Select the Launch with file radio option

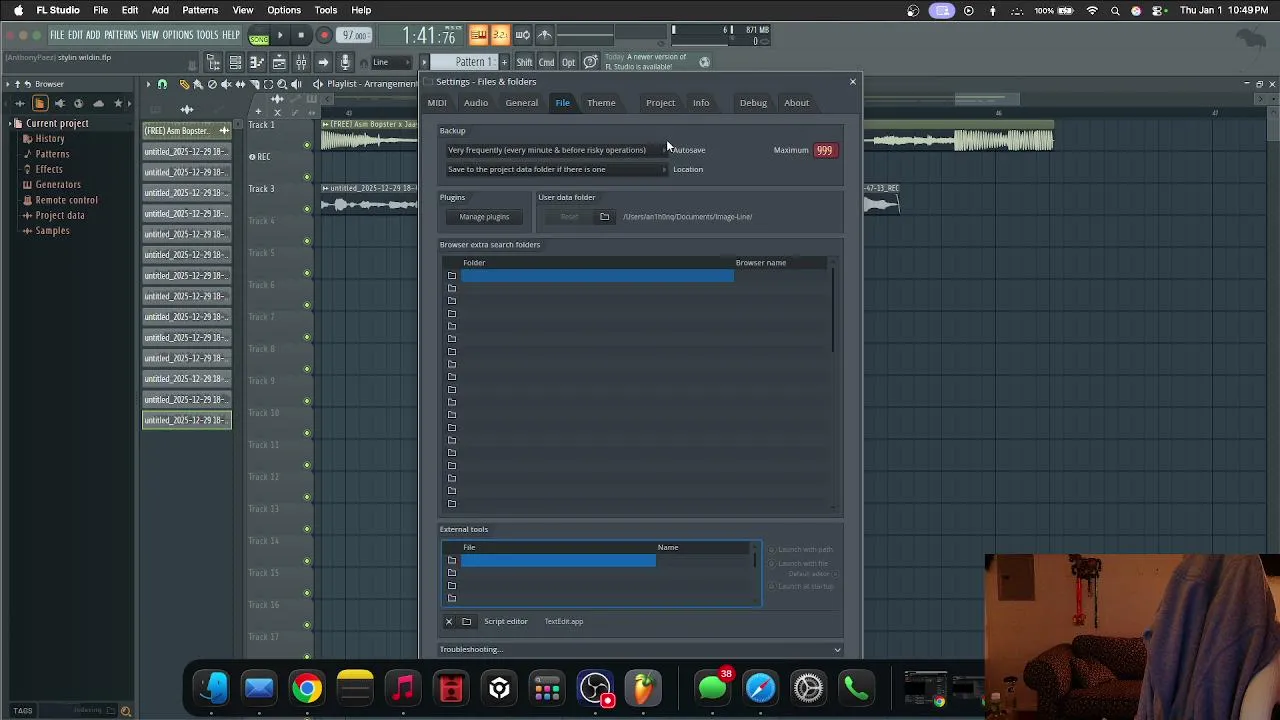point(800,564)
